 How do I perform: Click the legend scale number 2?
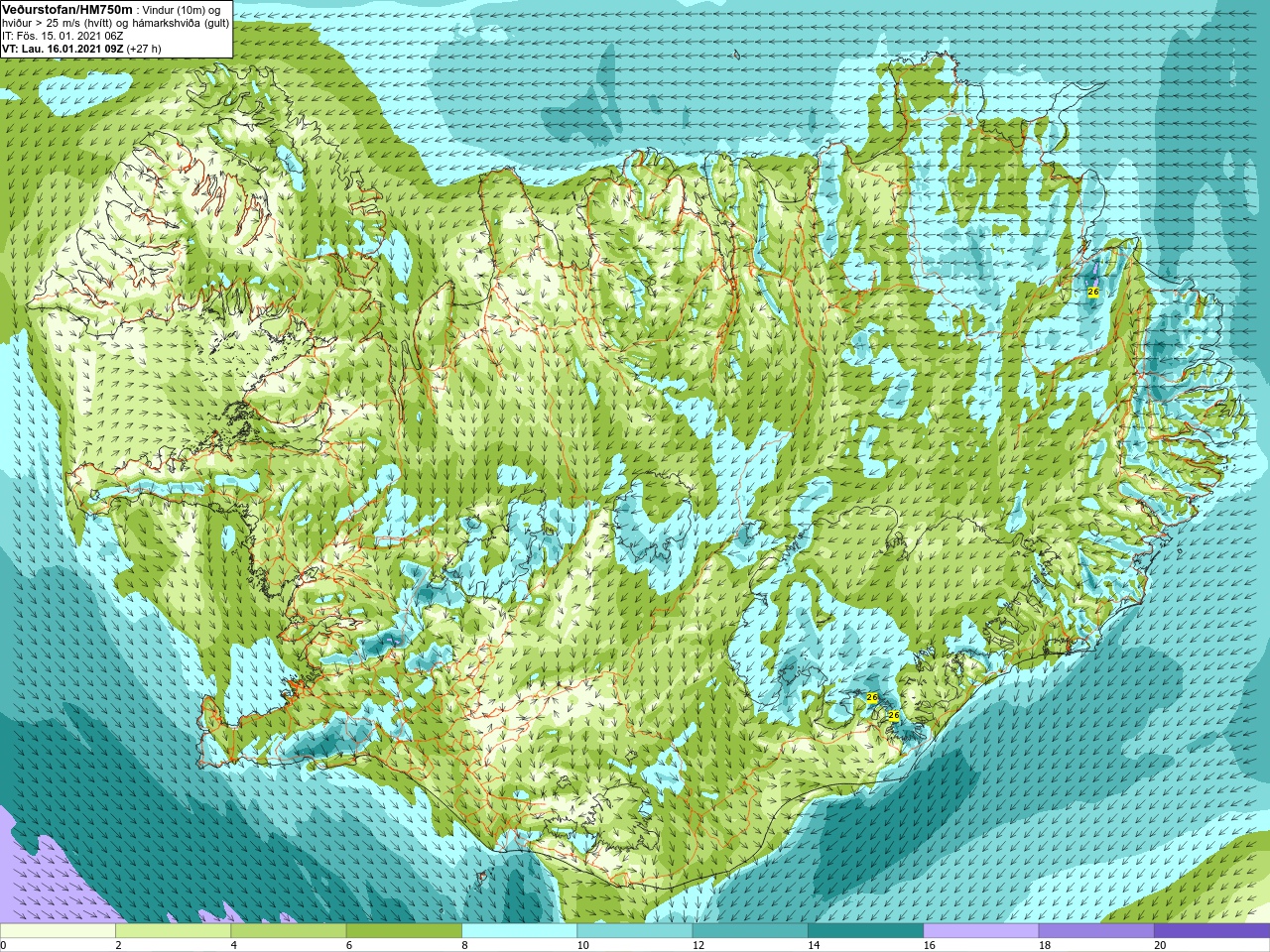tap(118, 945)
